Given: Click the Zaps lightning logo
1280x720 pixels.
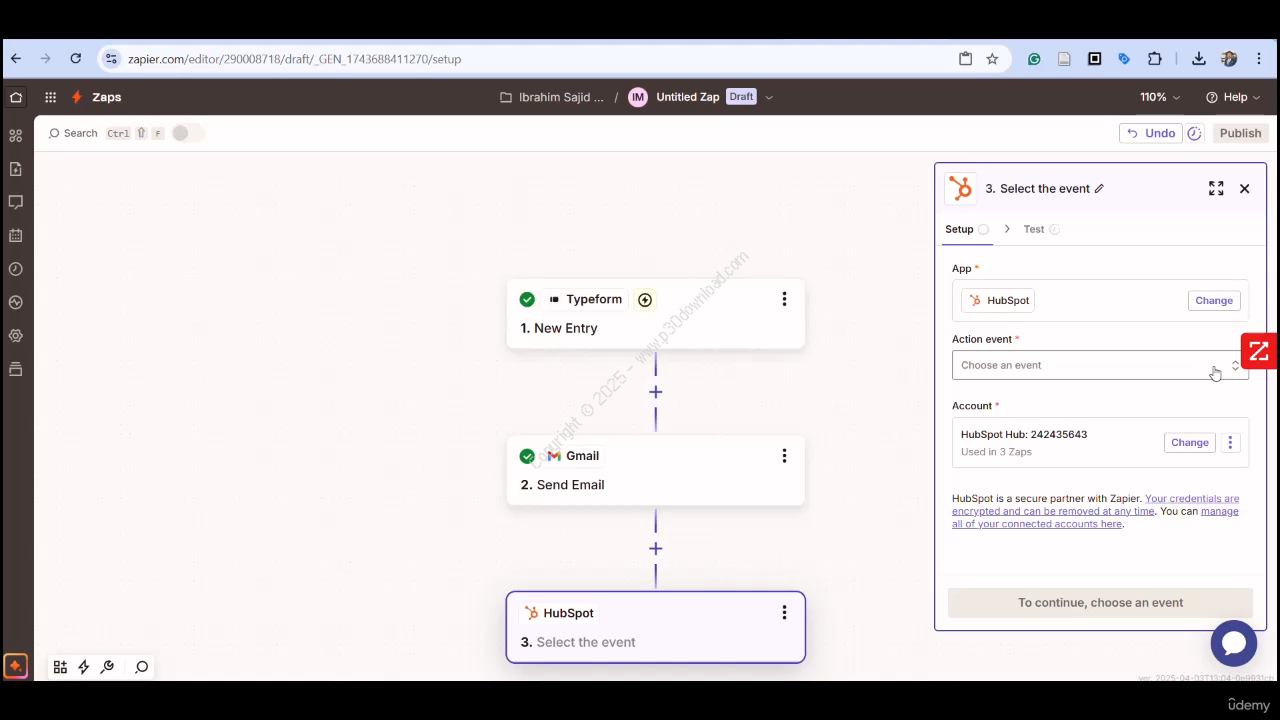Looking at the screenshot, I should [77, 97].
